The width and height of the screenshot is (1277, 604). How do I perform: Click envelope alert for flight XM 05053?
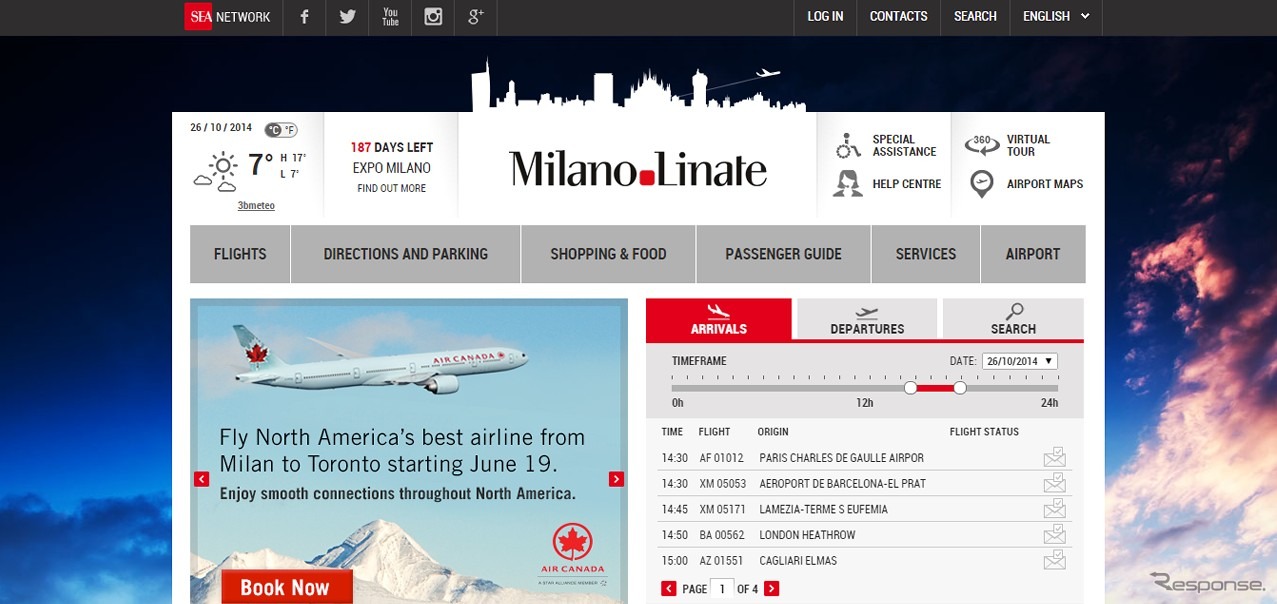1054,483
